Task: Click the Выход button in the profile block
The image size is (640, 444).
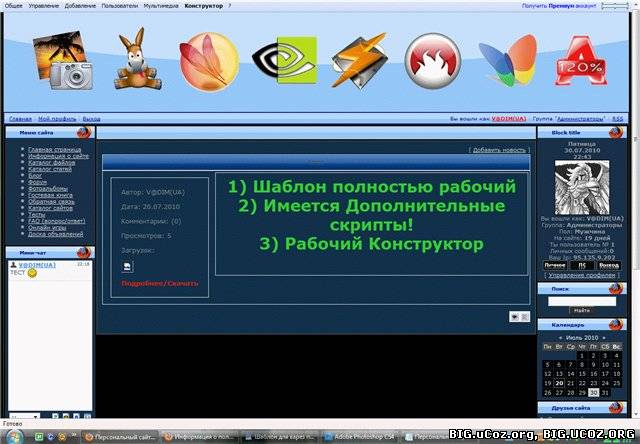Action: [609, 265]
